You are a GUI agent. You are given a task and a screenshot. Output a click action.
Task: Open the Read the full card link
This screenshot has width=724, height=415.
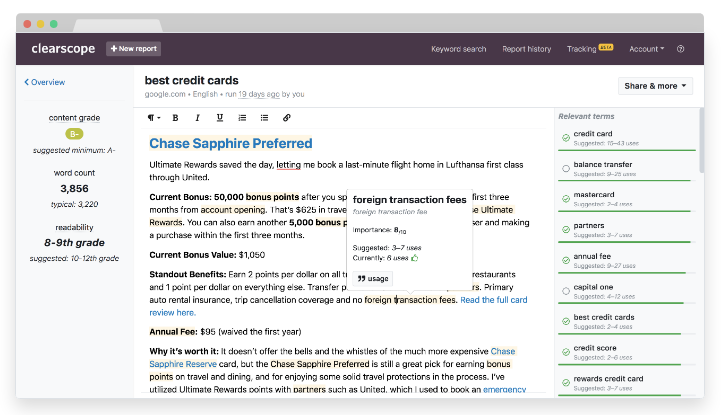(494, 300)
